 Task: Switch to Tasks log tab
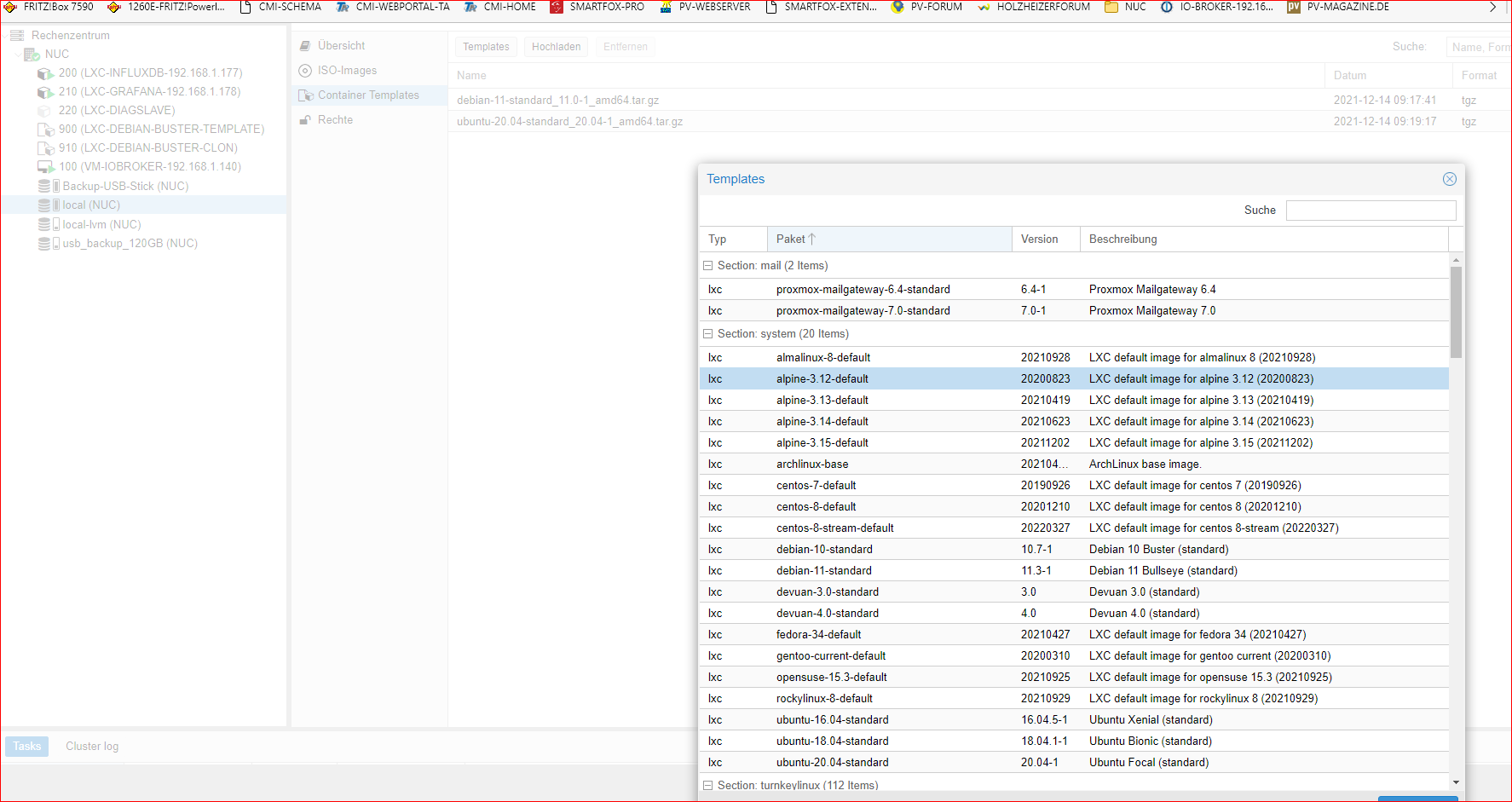[x=27, y=747]
